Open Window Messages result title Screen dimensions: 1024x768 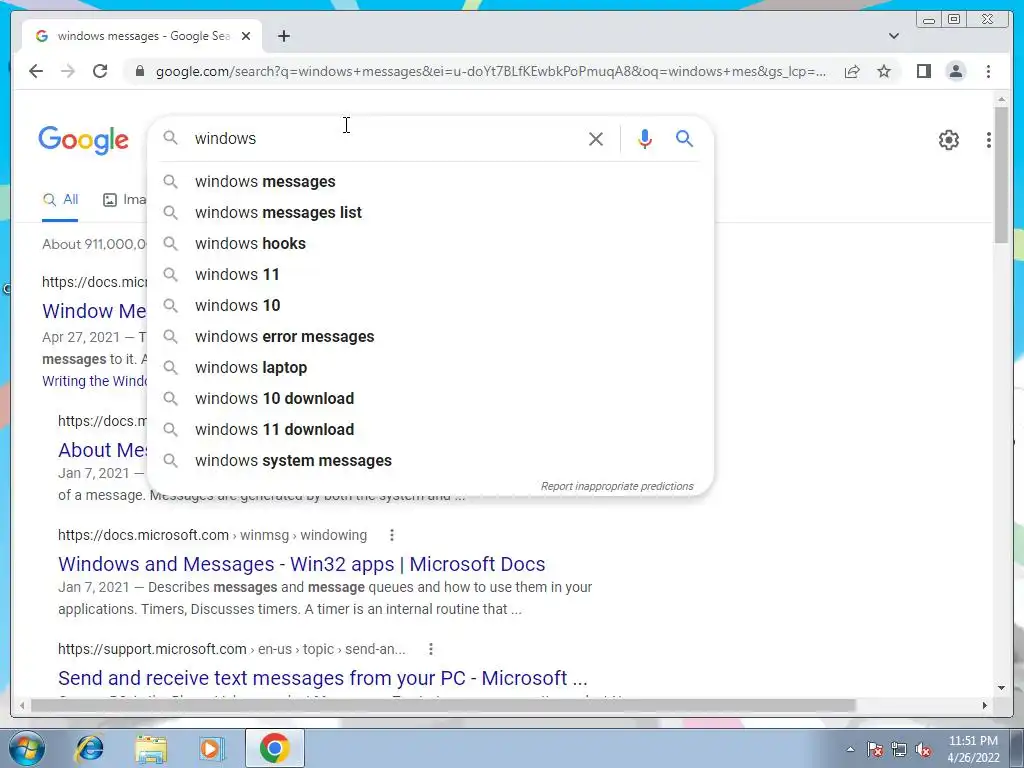click(x=95, y=311)
